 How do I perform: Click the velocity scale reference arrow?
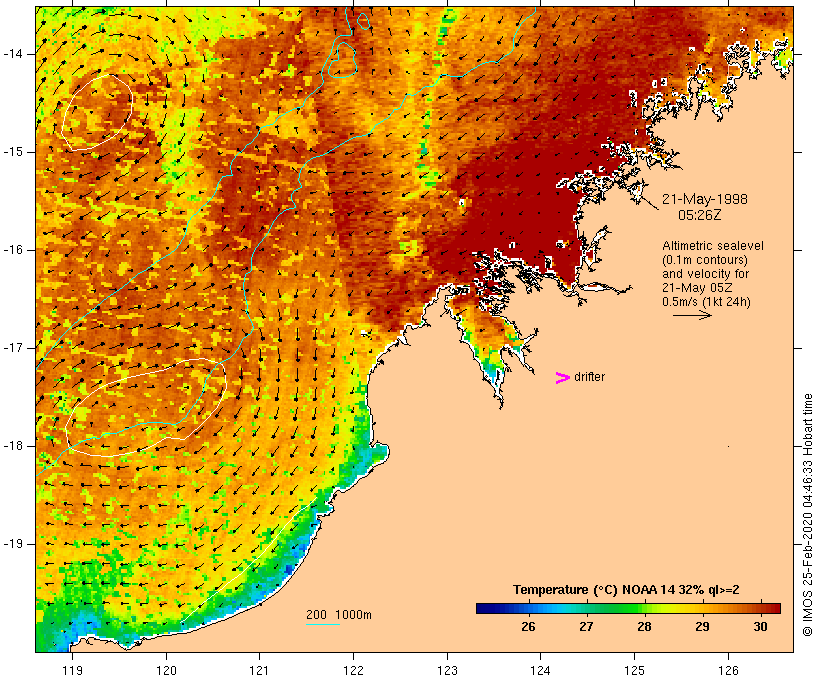coord(692,315)
